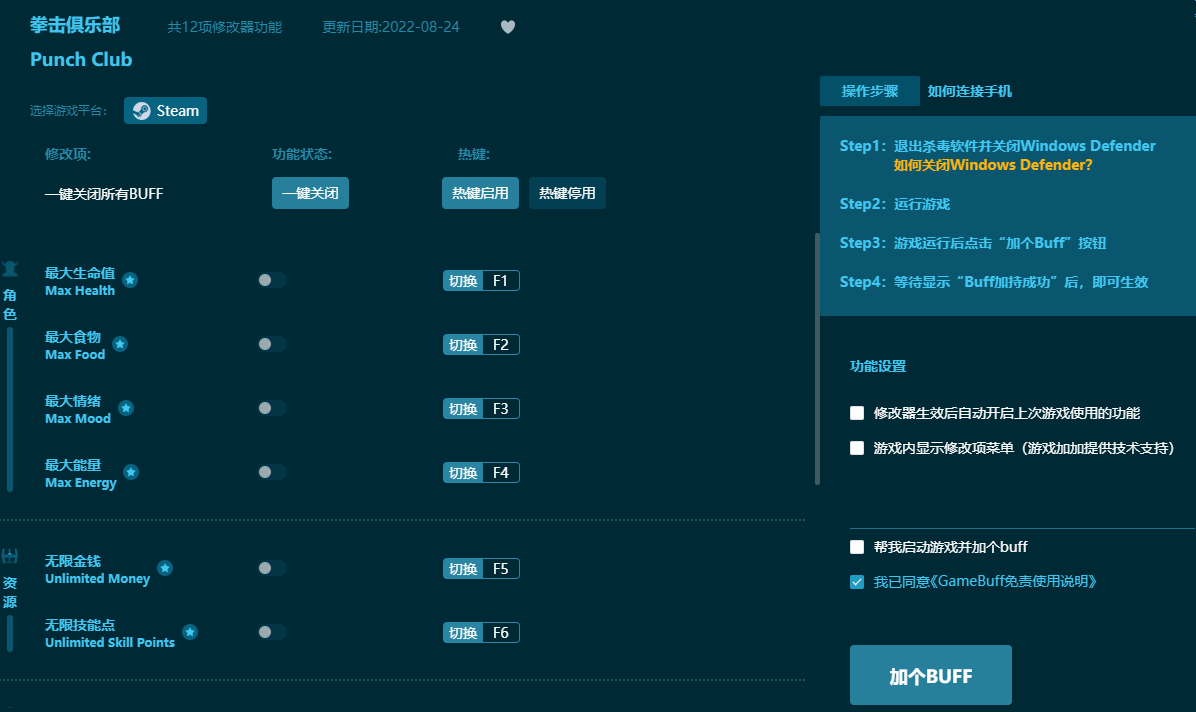
Task: Click the F3 hotkey field
Action: [501, 409]
